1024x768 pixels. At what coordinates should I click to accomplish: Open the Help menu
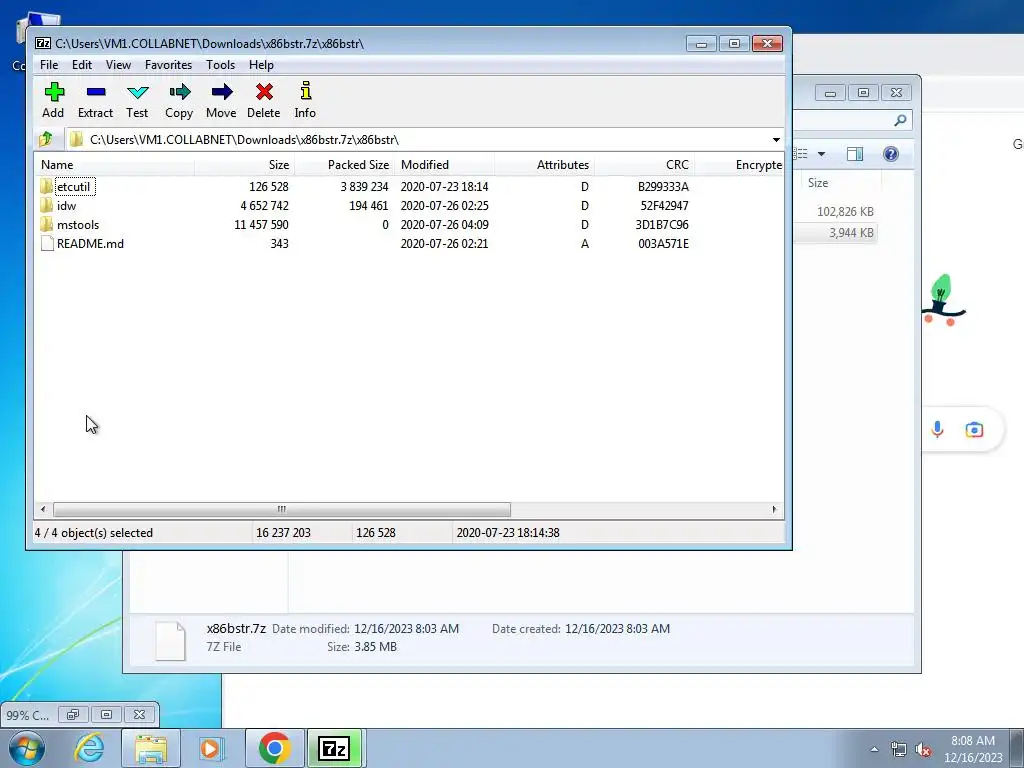tap(261, 65)
